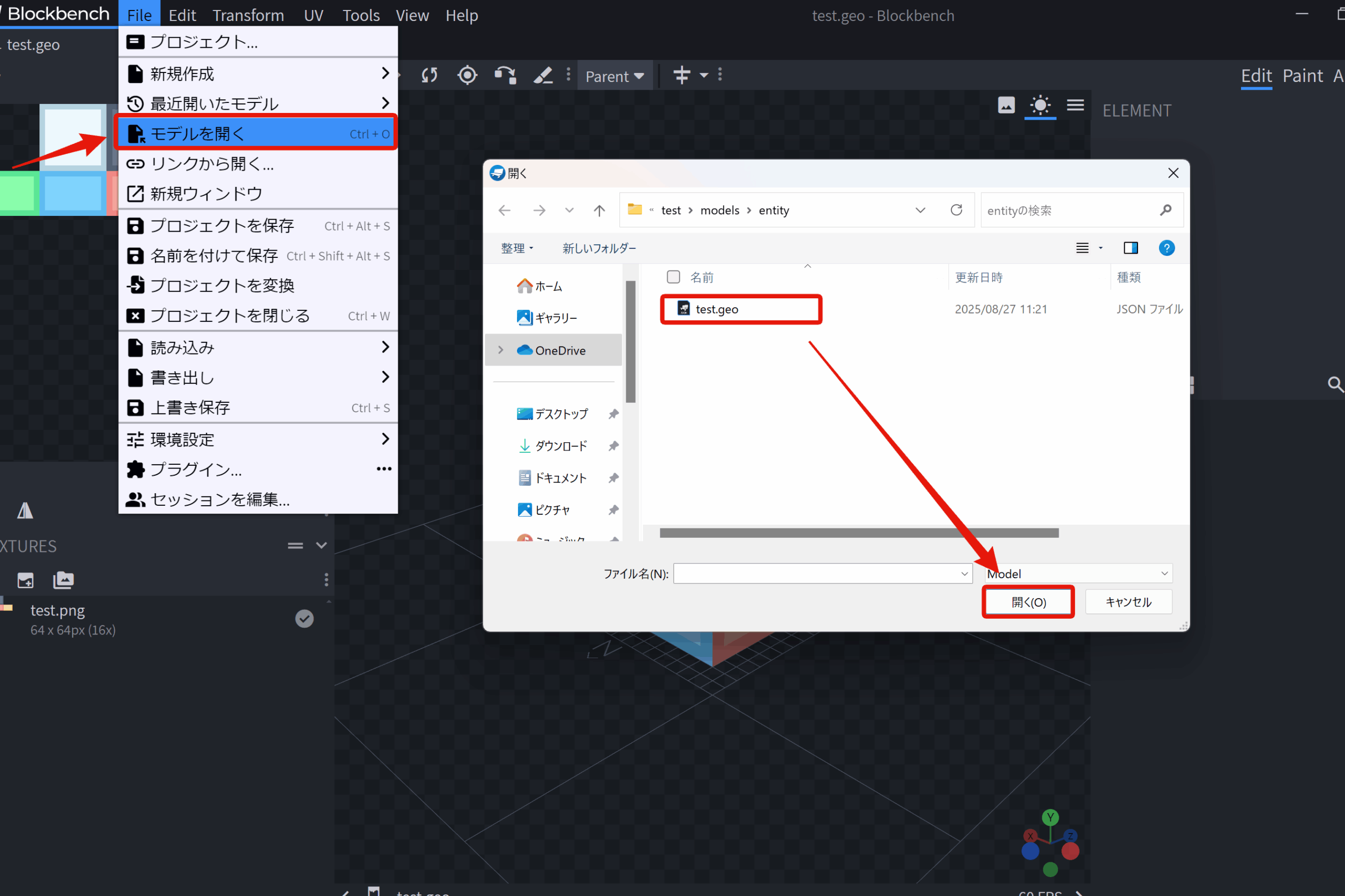Click the background image icon in viewport
The height and width of the screenshot is (896, 1345).
click(x=1006, y=105)
